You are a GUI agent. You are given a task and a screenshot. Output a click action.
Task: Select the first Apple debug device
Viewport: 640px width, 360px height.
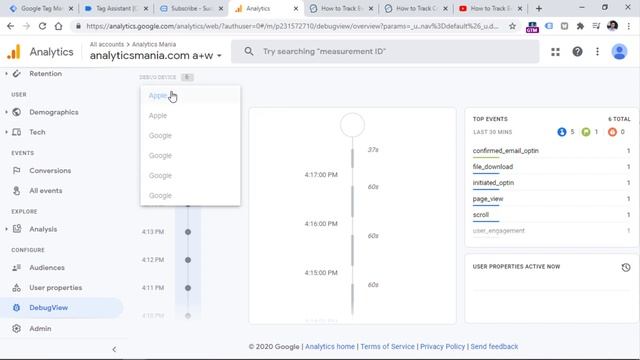[190, 96]
